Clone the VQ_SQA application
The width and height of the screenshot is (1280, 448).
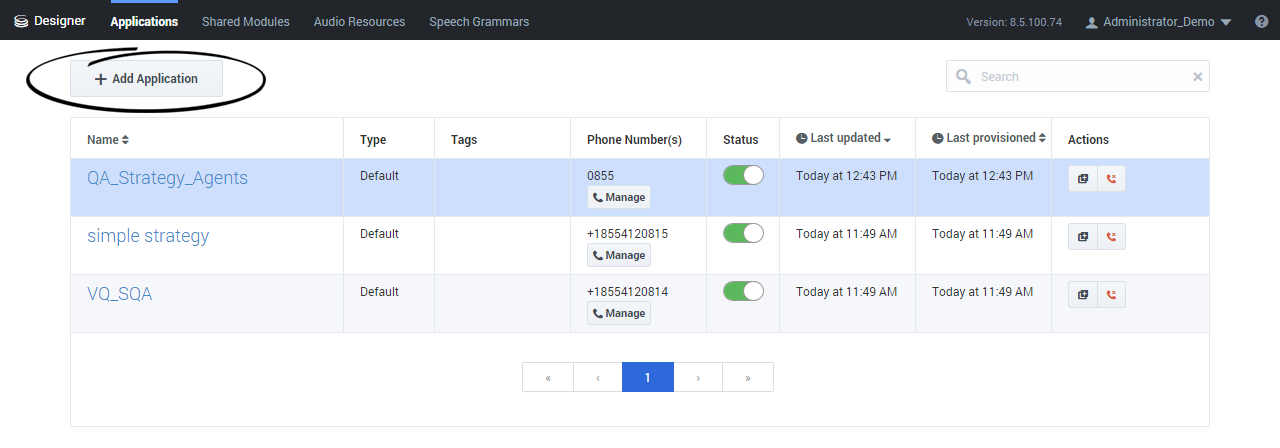pos(1083,295)
